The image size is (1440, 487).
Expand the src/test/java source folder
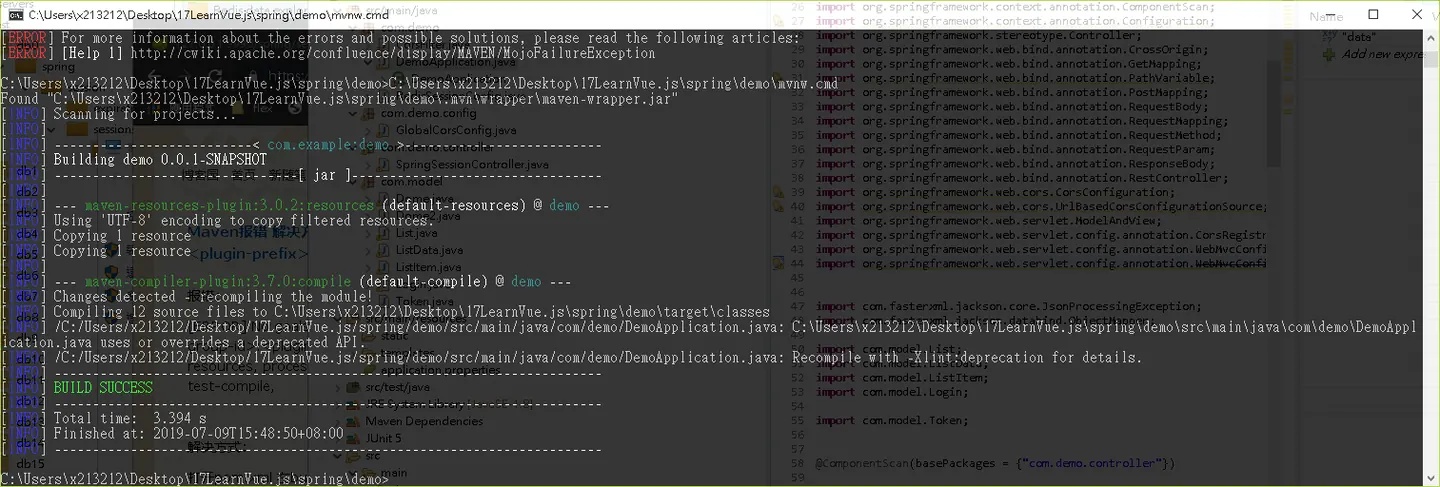(x=397, y=387)
